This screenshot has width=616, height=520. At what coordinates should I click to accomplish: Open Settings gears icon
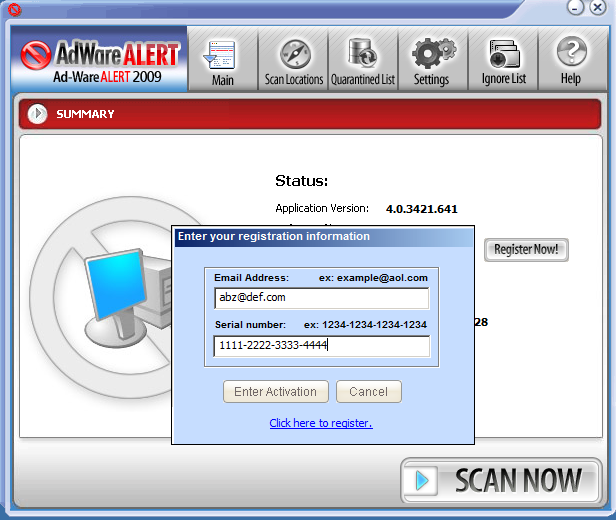point(434,53)
